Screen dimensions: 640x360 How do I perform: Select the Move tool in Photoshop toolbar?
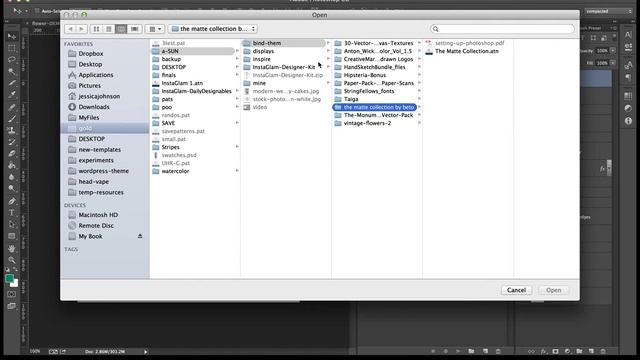click(12, 37)
